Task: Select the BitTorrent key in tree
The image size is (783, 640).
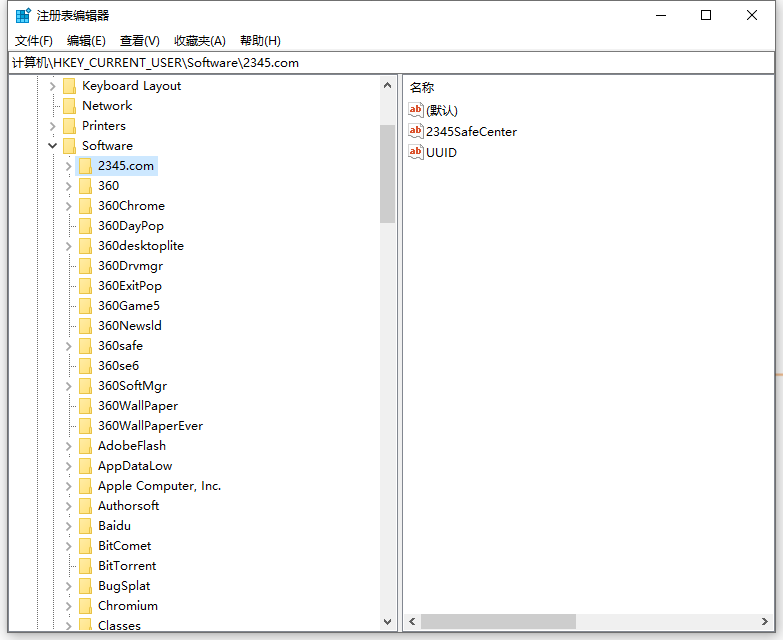Action: pos(127,566)
